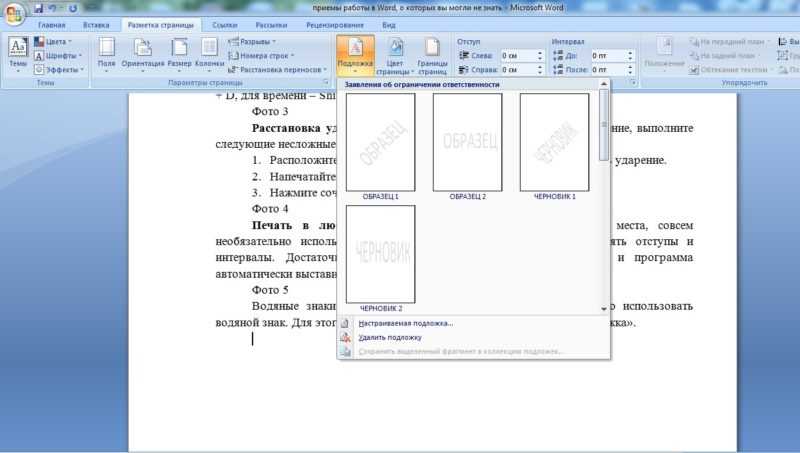Image resolution: width=800 pixels, height=453 pixels.
Task: Open Text Wrapping (Обтекание текстом) menu
Action: pyautogui.click(x=731, y=69)
